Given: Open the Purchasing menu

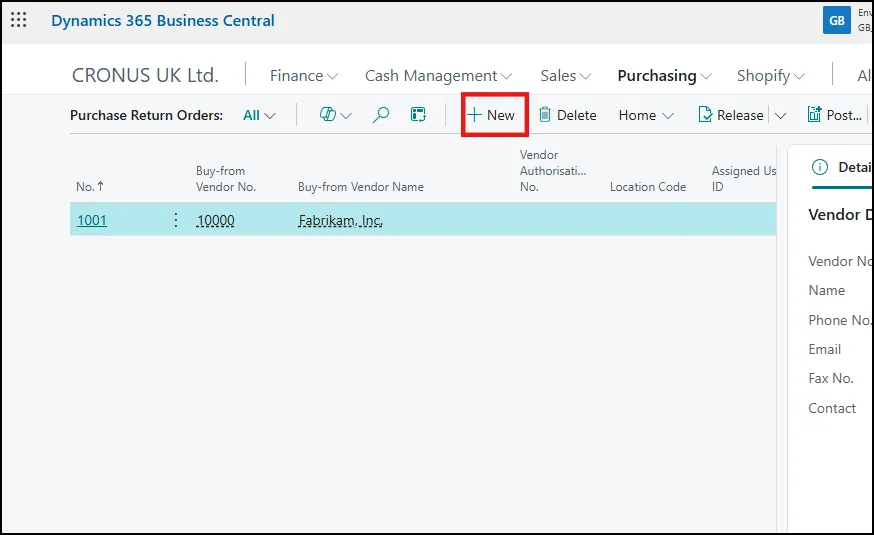Looking at the screenshot, I should (x=664, y=75).
